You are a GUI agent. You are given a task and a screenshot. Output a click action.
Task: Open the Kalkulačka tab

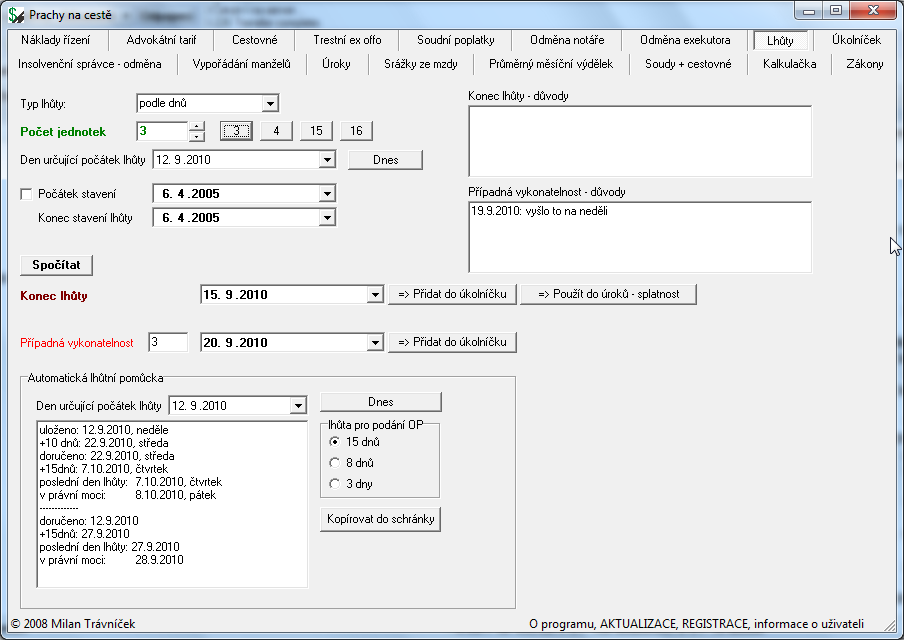(x=789, y=64)
